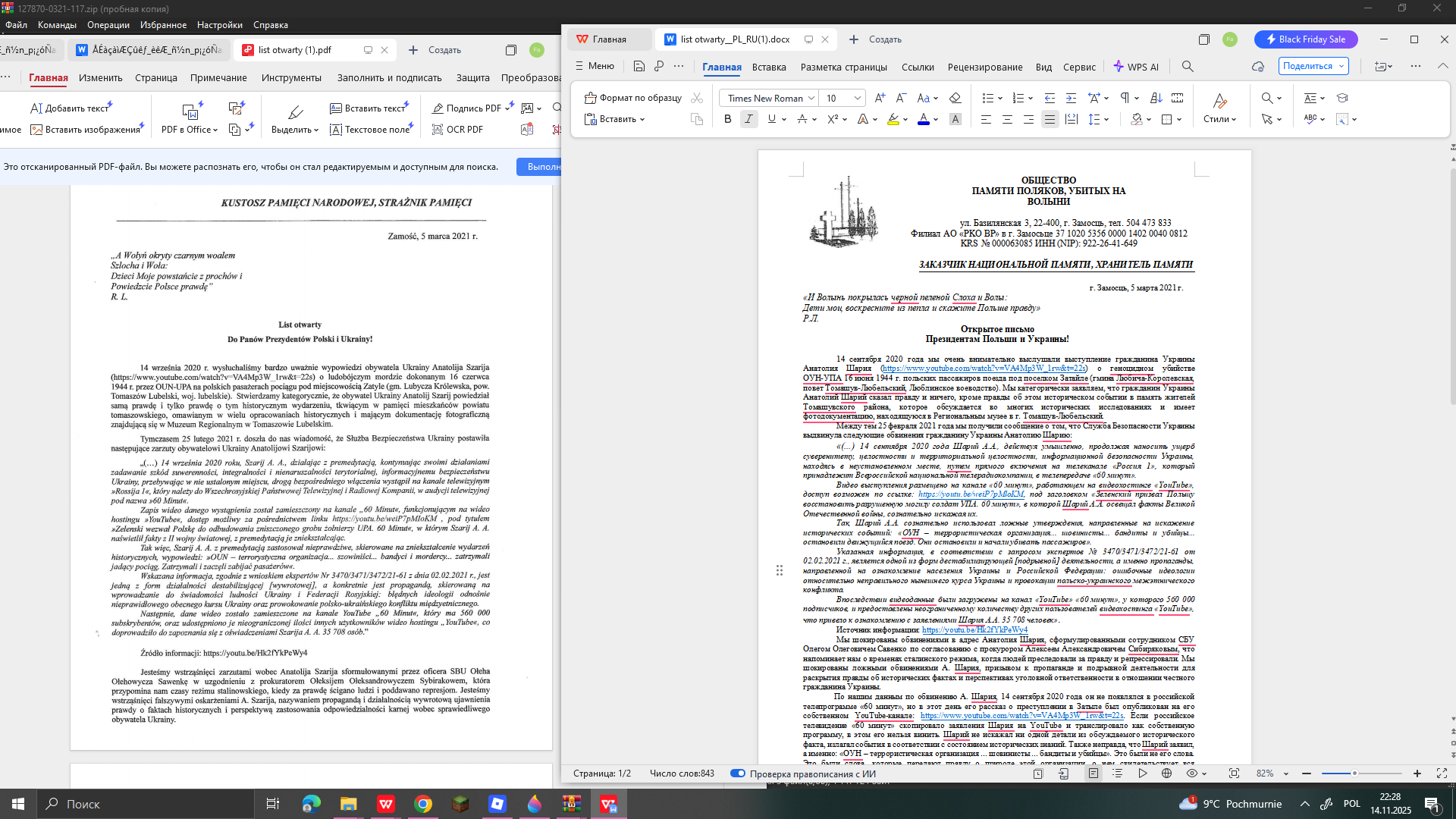
Task: Open 'Меню' in WPS Writer
Action: [595, 66]
